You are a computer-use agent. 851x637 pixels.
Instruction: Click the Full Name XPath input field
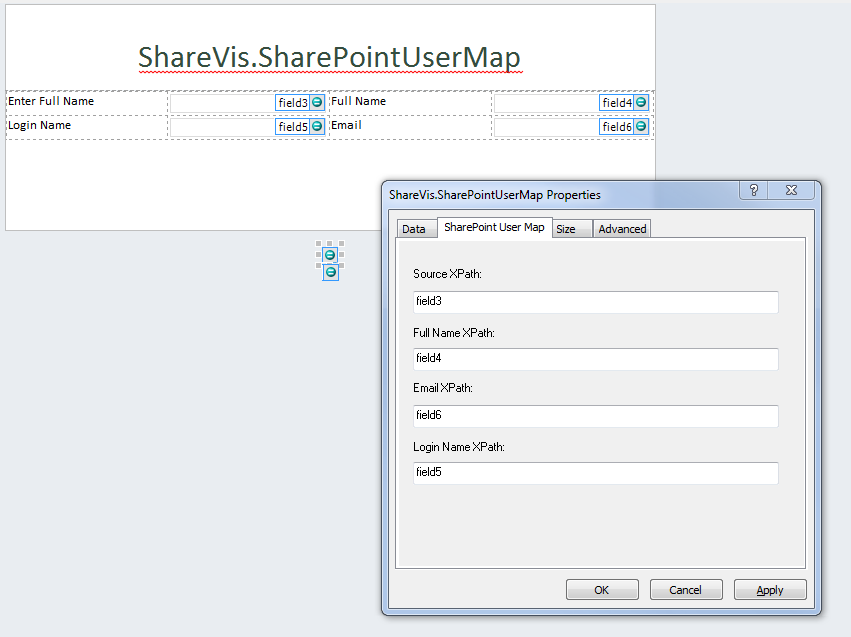point(595,359)
